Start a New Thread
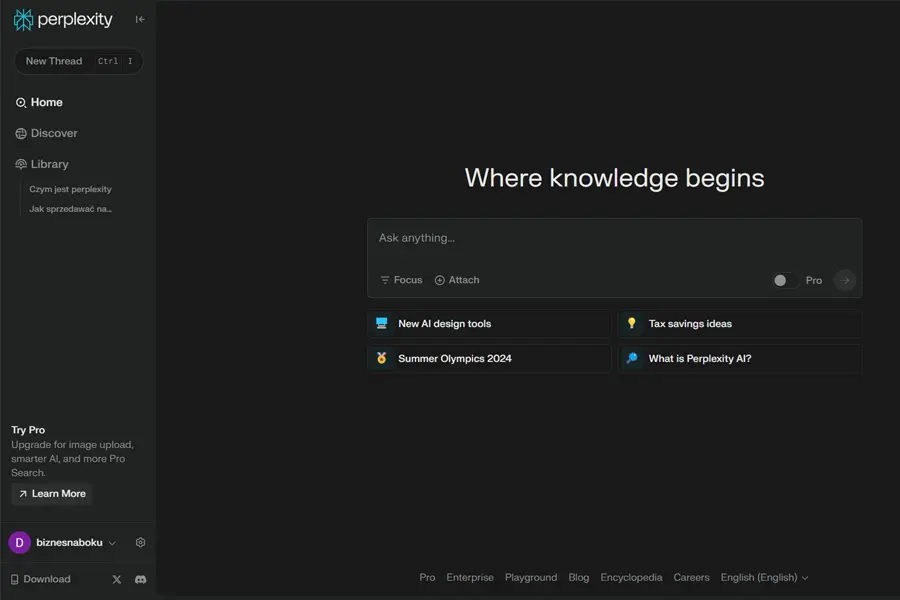900x600 pixels. point(79,61)
